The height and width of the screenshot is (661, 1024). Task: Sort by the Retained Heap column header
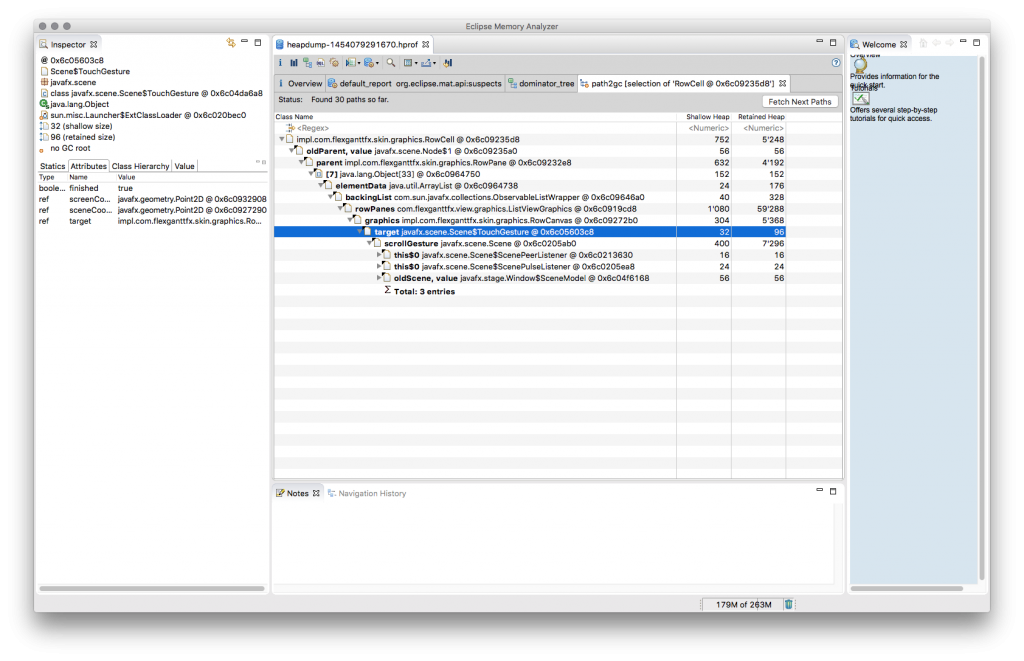759,117
